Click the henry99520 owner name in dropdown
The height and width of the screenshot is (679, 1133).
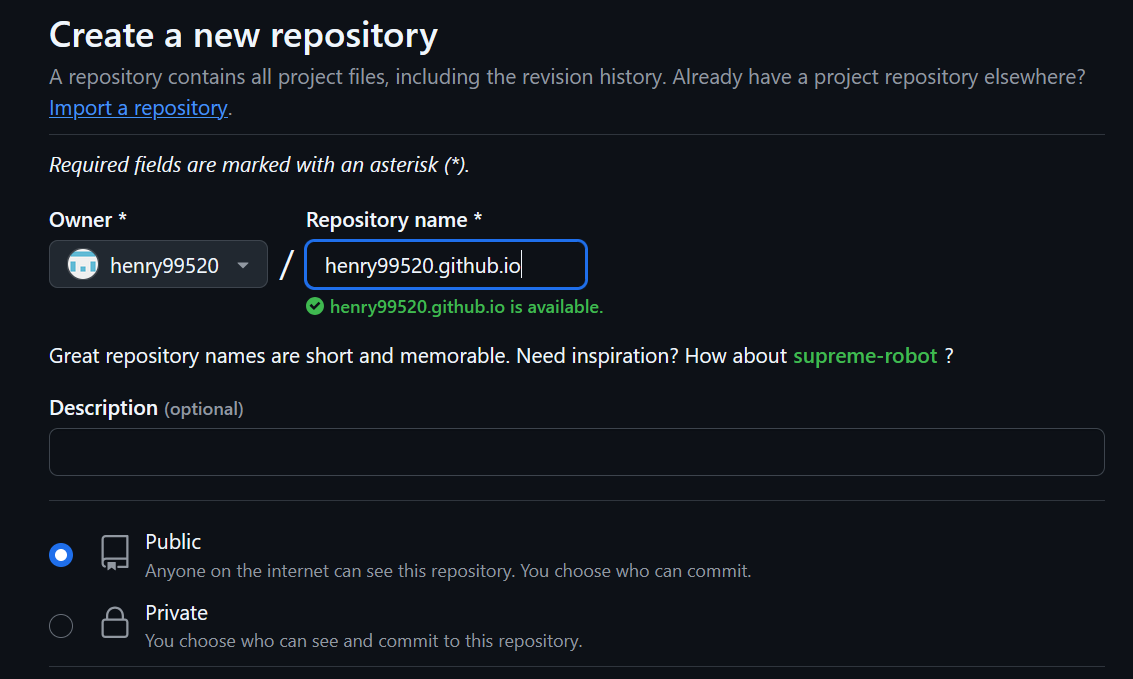164,265
